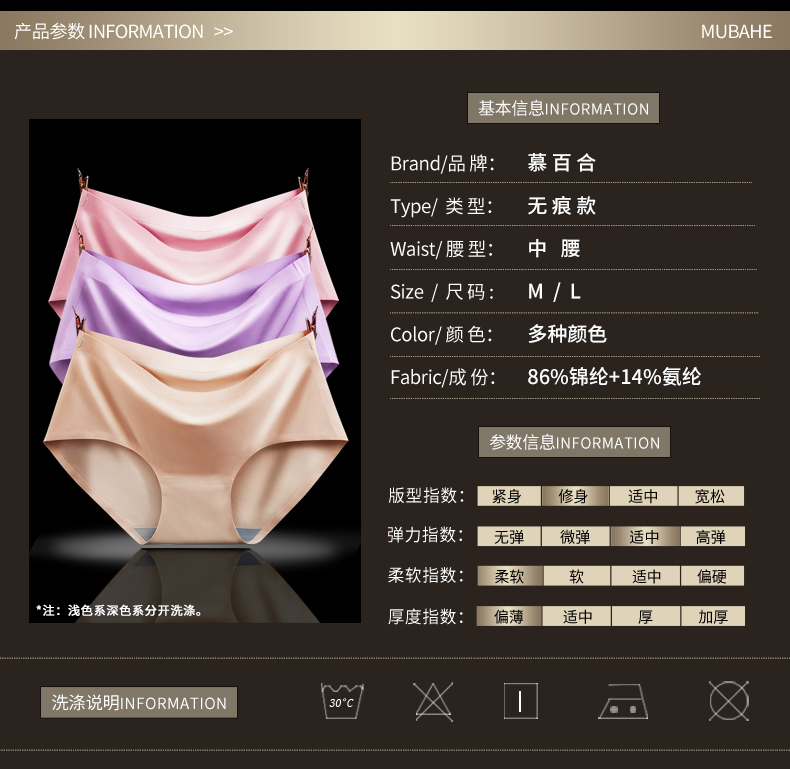Click the do-not-bleach crossed triangle icon
The image size is (790, 769).
click(433, 701)
